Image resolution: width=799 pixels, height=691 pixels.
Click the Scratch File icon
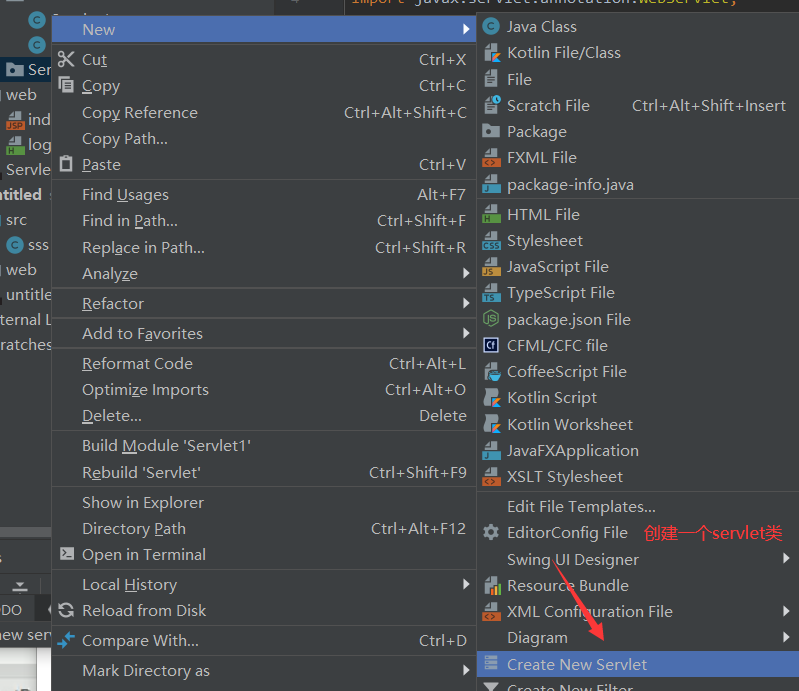[x=491, y=105]
